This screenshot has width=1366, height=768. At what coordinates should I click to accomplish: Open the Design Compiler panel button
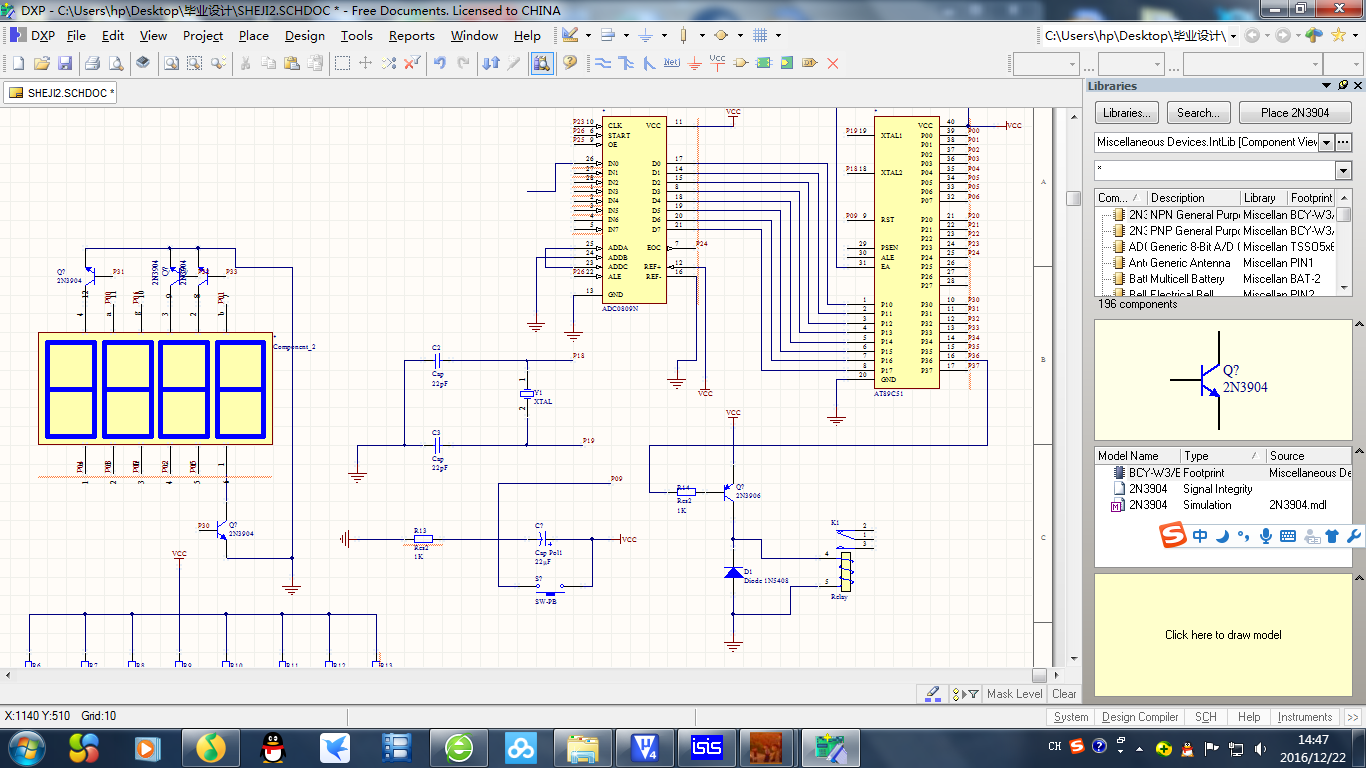click(x=1140, y=717)
